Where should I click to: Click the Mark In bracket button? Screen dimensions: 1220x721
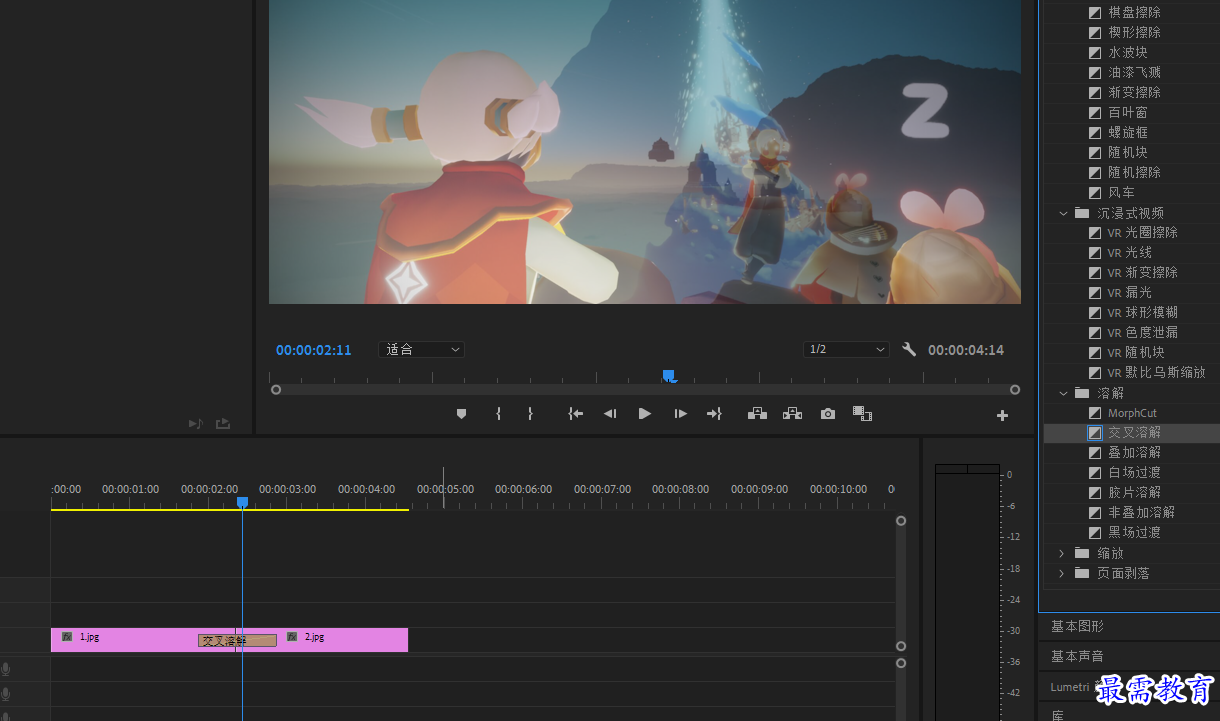[x=498, y=414]
